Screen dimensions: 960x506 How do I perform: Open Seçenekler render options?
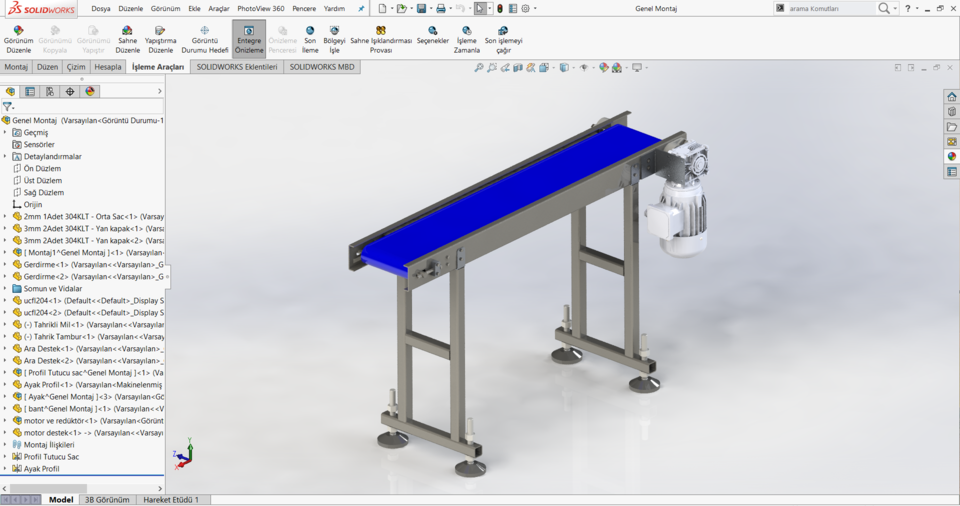(x=433, y=36)
